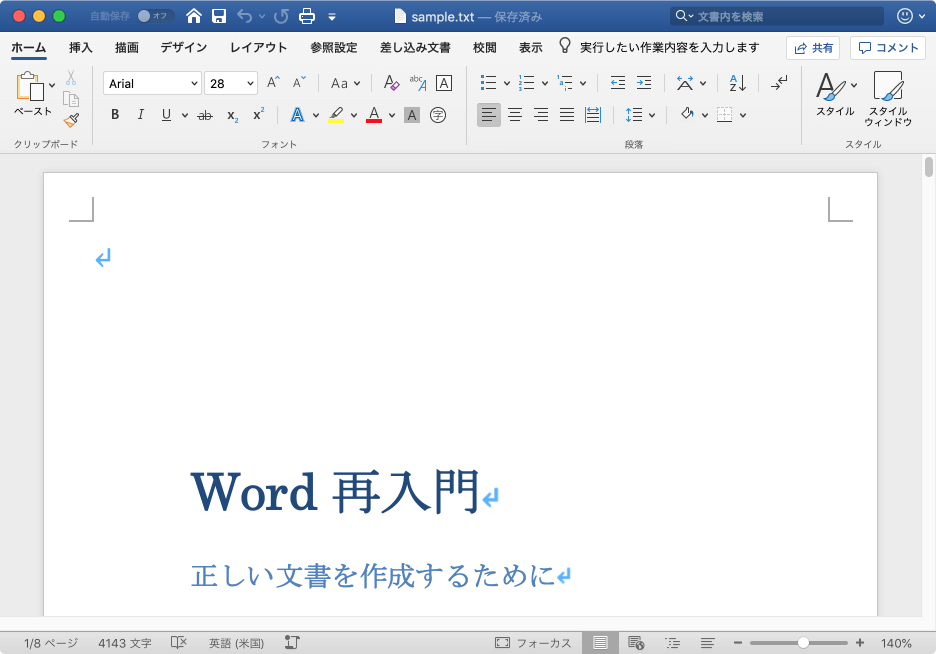The height and width of the screenshot is (654, 936).
Task: Open the Style Window pane
Action: tap(887, 98)
